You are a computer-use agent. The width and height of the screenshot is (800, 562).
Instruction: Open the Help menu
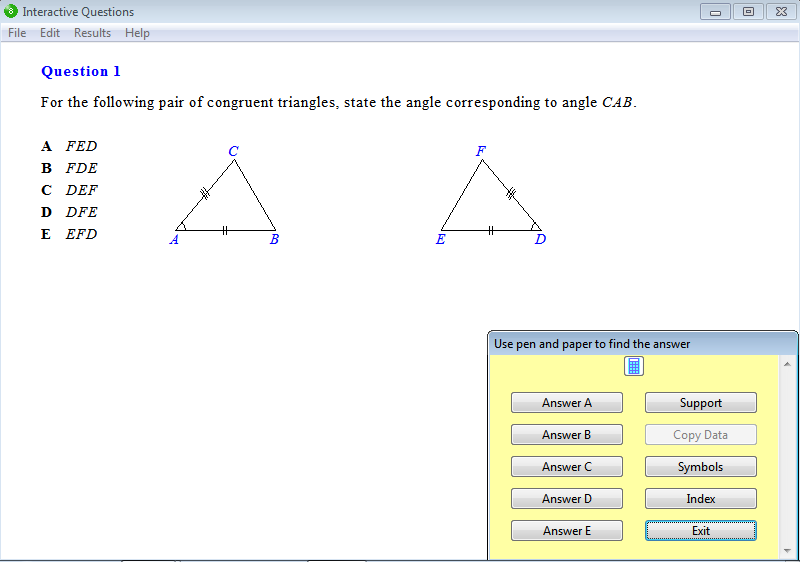point(137,33)
